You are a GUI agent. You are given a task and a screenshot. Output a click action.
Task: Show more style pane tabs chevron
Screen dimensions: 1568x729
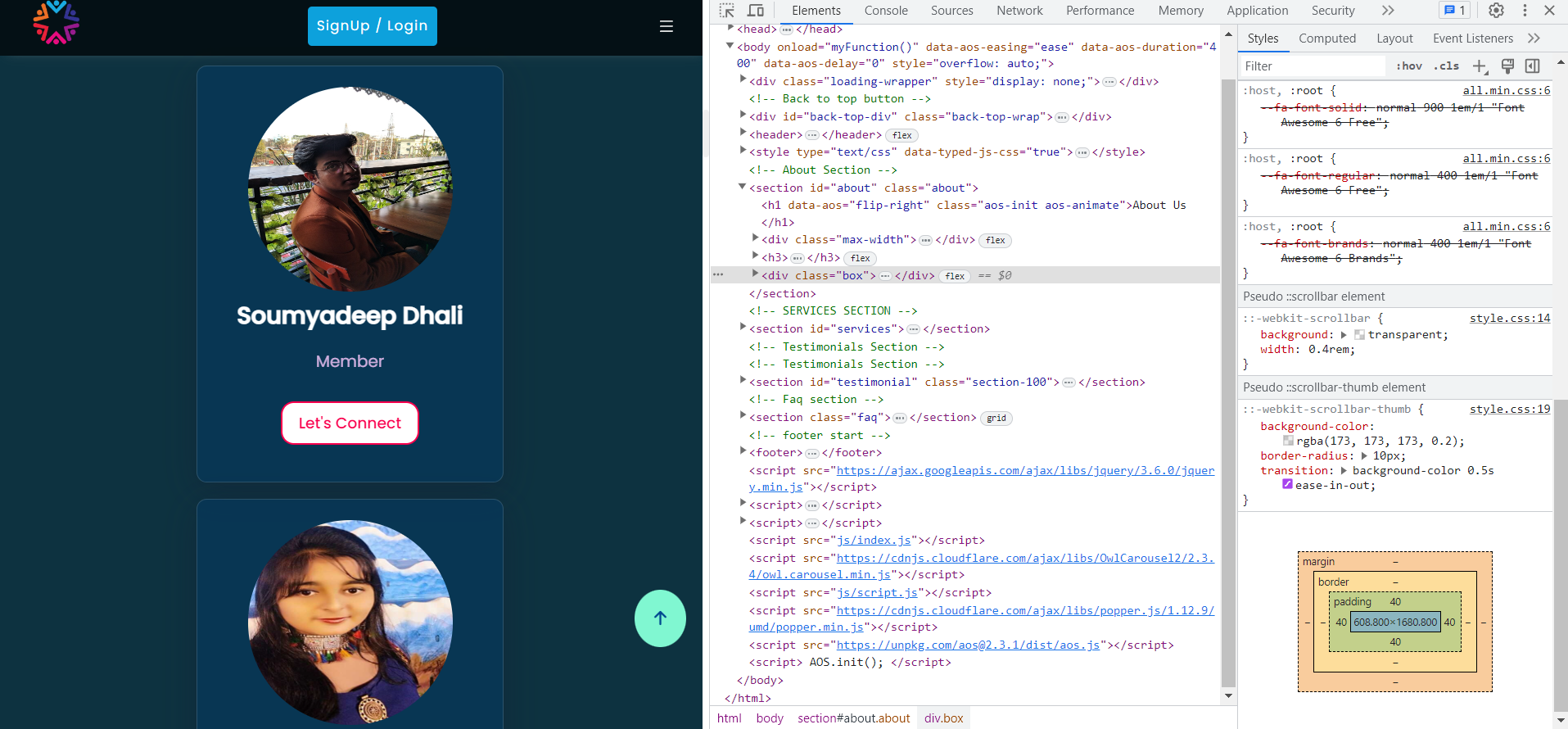click(1534, 38)
